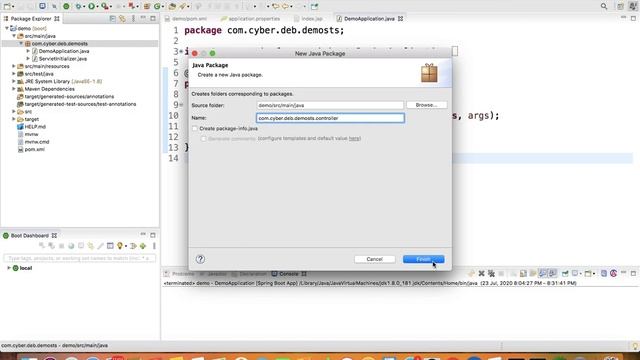
Task: Expand the src/test/java folder
Action: [14, 74]
